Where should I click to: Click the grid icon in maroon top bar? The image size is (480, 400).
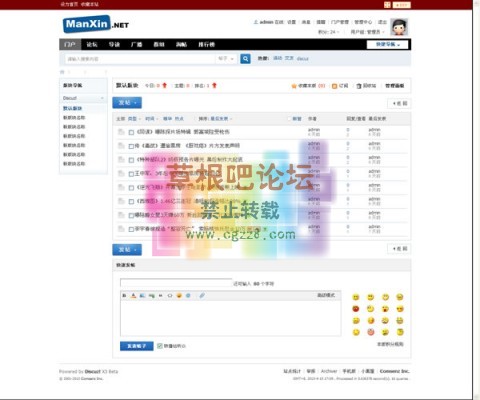pyautogui.click(x=387, y=5)
